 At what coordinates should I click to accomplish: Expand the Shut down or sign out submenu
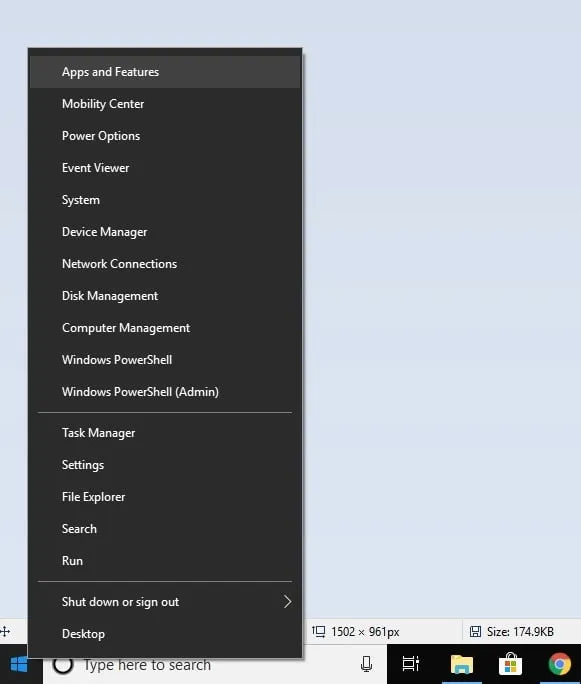point(165,602)
